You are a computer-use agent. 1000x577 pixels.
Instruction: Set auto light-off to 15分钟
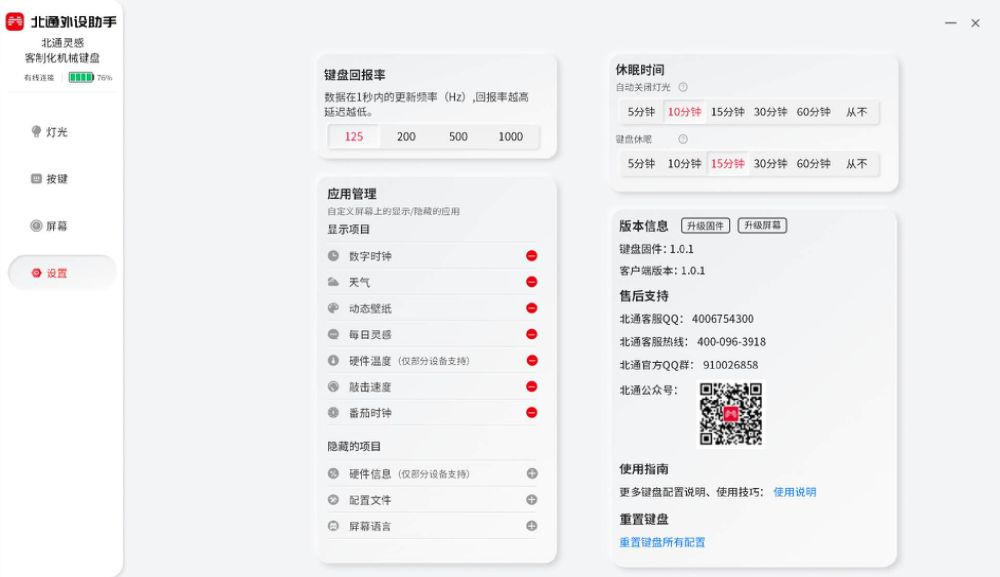[x=728, y=112]
